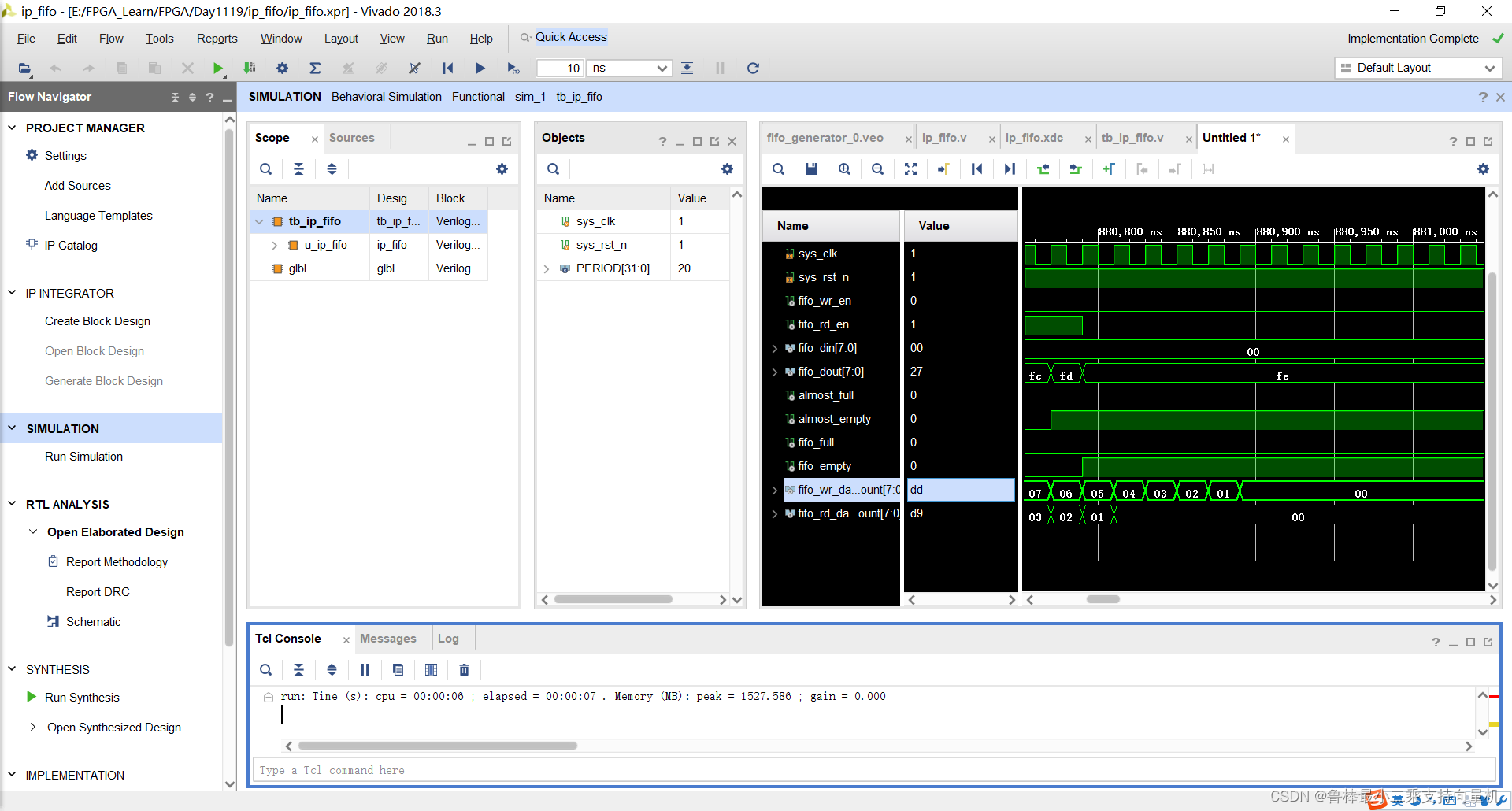
Task: Click the Settings gear icon in main toolbar
Action: pos(282,69)
